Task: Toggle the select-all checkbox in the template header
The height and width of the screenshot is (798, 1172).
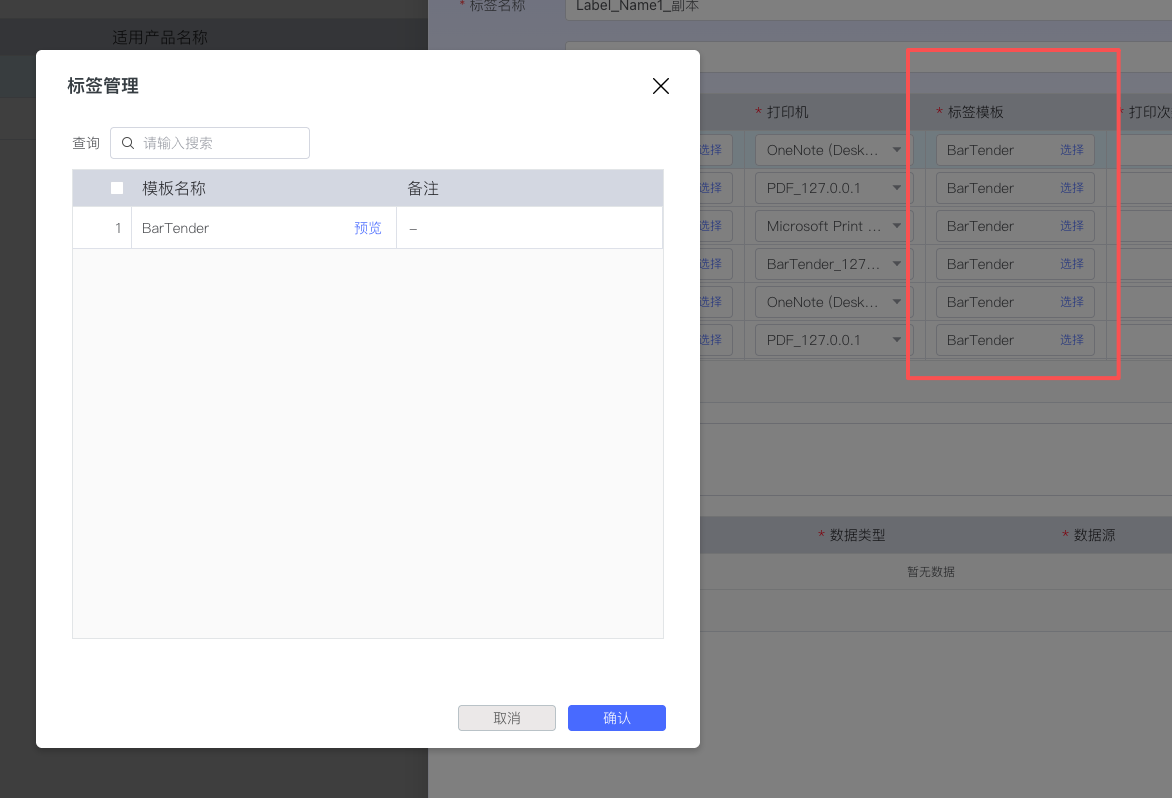Action: point(117,188)
